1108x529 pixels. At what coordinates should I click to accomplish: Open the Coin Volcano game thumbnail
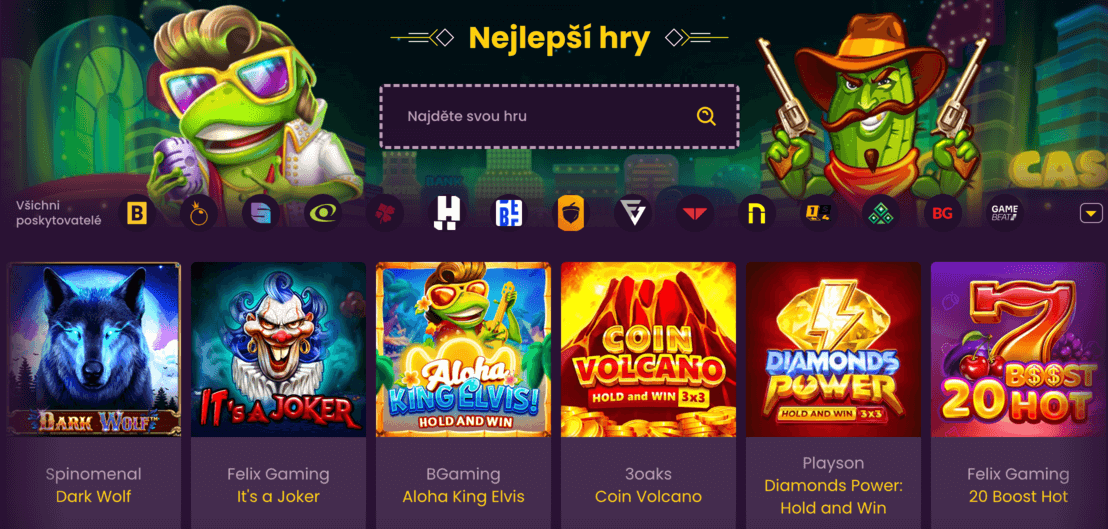point(649,350)
